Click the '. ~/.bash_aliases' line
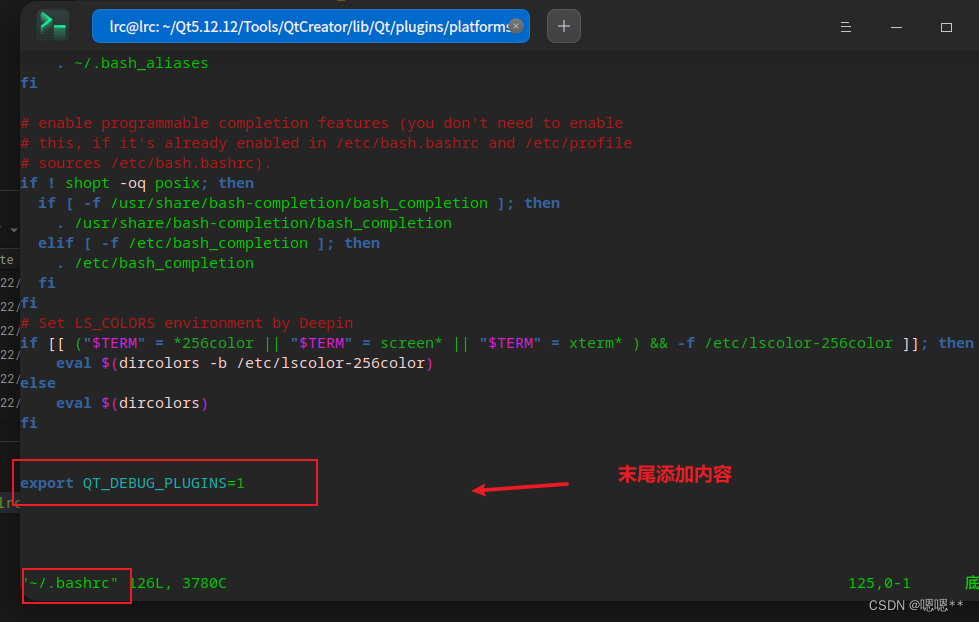 (132, 63)
